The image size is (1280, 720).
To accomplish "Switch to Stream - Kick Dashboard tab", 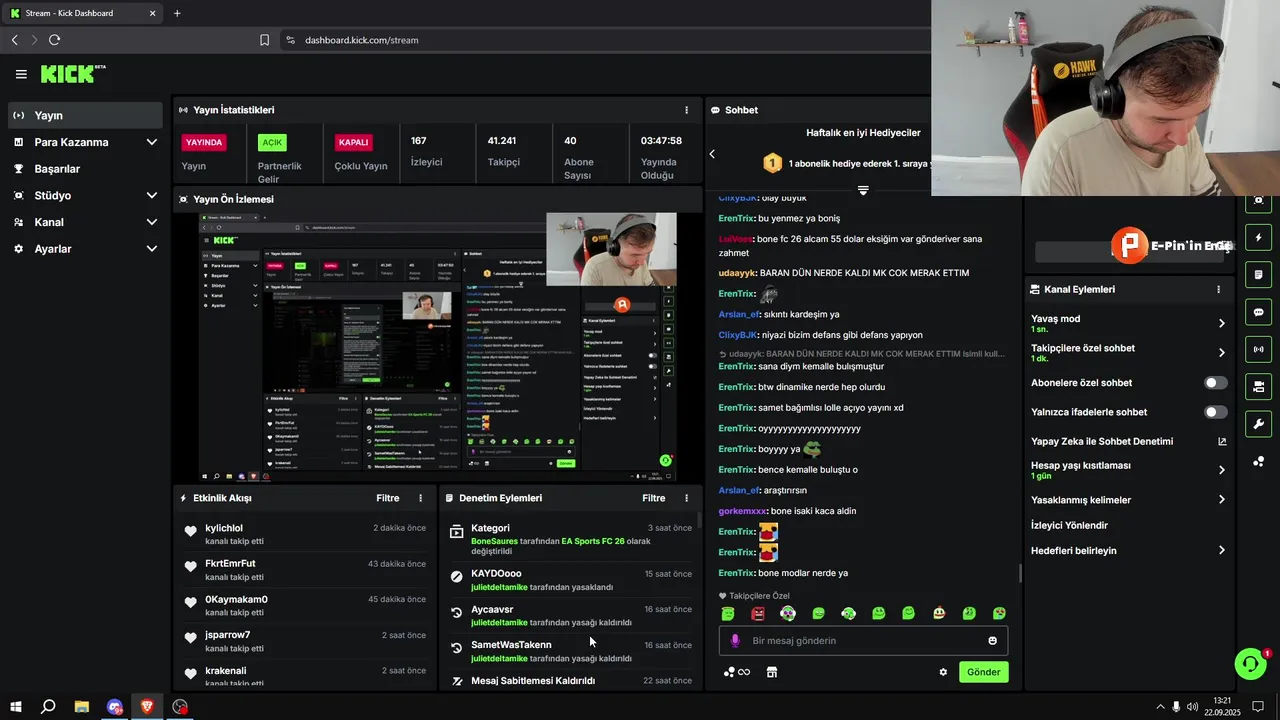I will (83, 13).
